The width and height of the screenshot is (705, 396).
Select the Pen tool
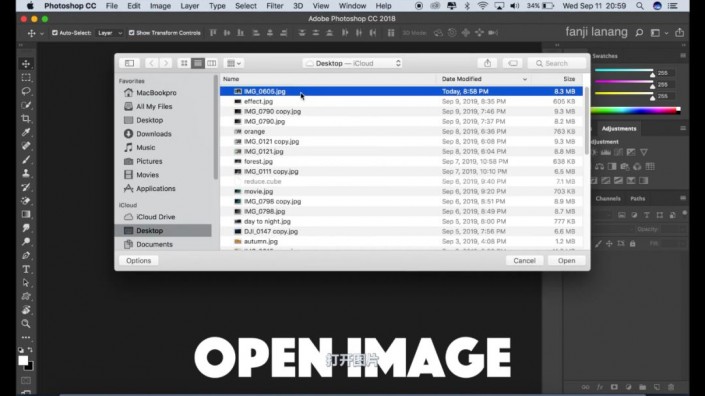click(26, 255)
